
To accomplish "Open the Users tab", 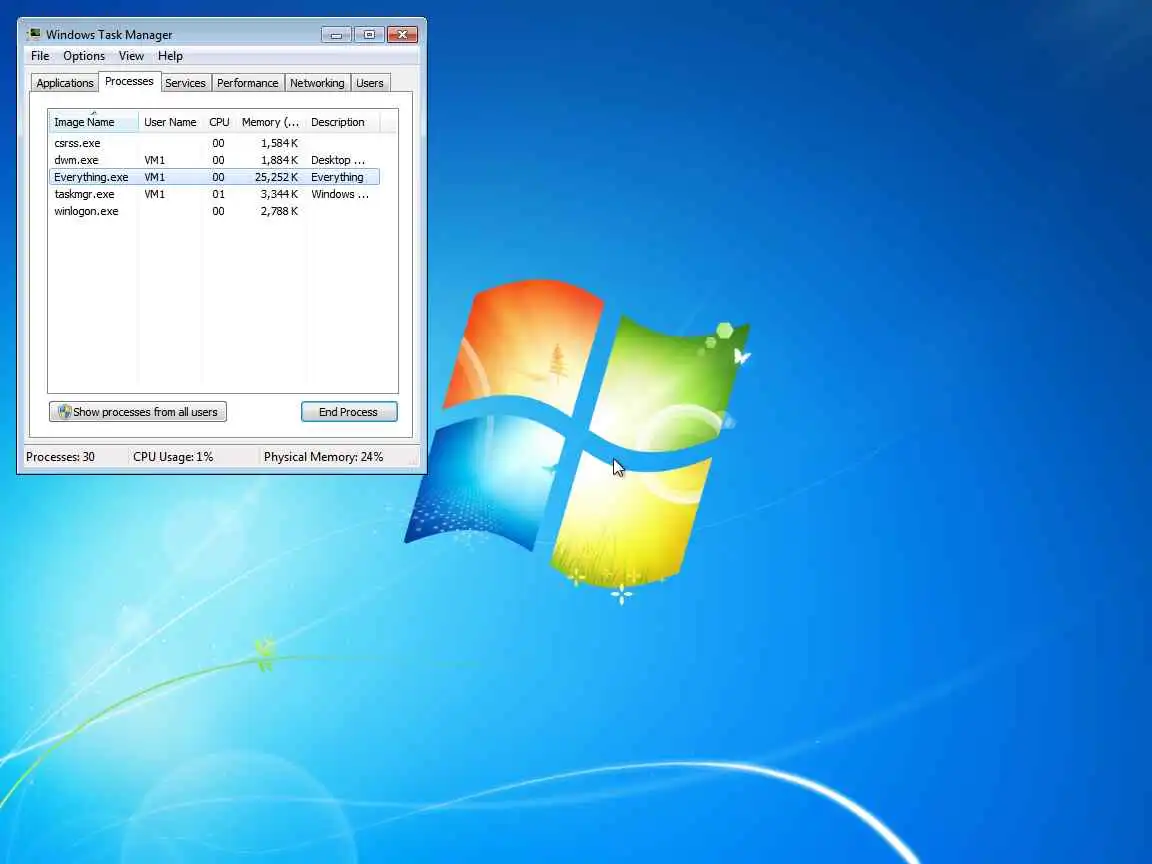I will click(370, 83).
